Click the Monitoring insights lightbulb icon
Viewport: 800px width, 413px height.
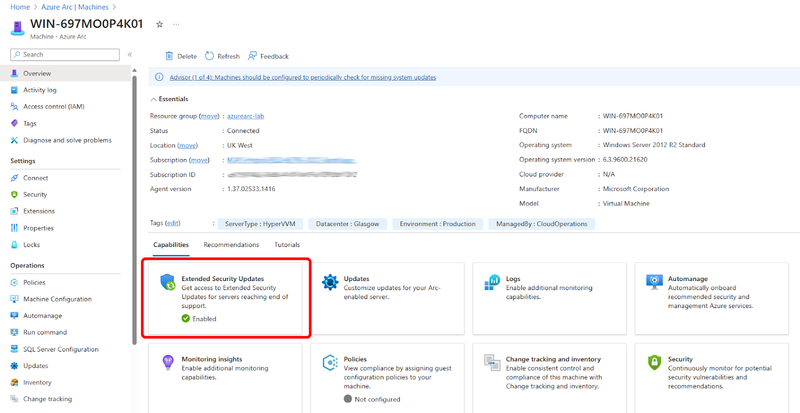pos(168,362)
